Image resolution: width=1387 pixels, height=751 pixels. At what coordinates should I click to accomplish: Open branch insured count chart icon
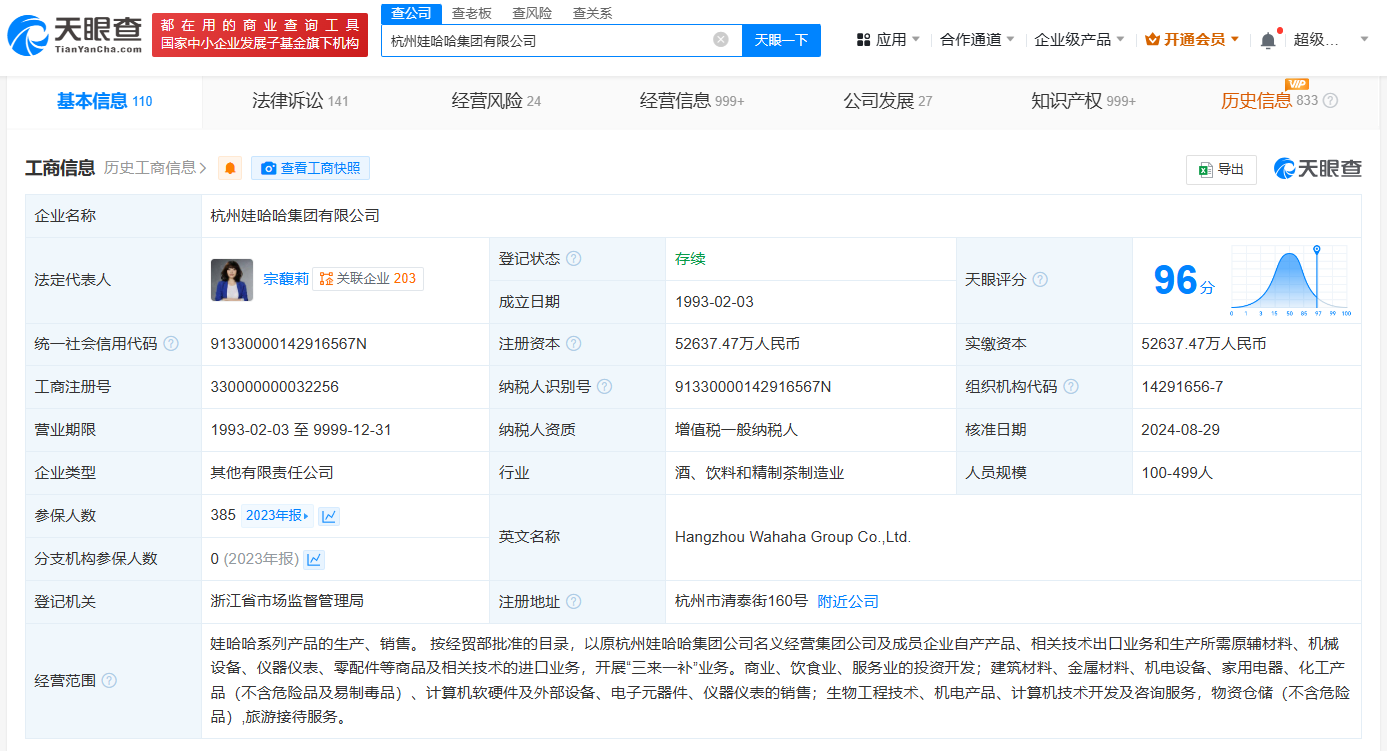(314, 559)
